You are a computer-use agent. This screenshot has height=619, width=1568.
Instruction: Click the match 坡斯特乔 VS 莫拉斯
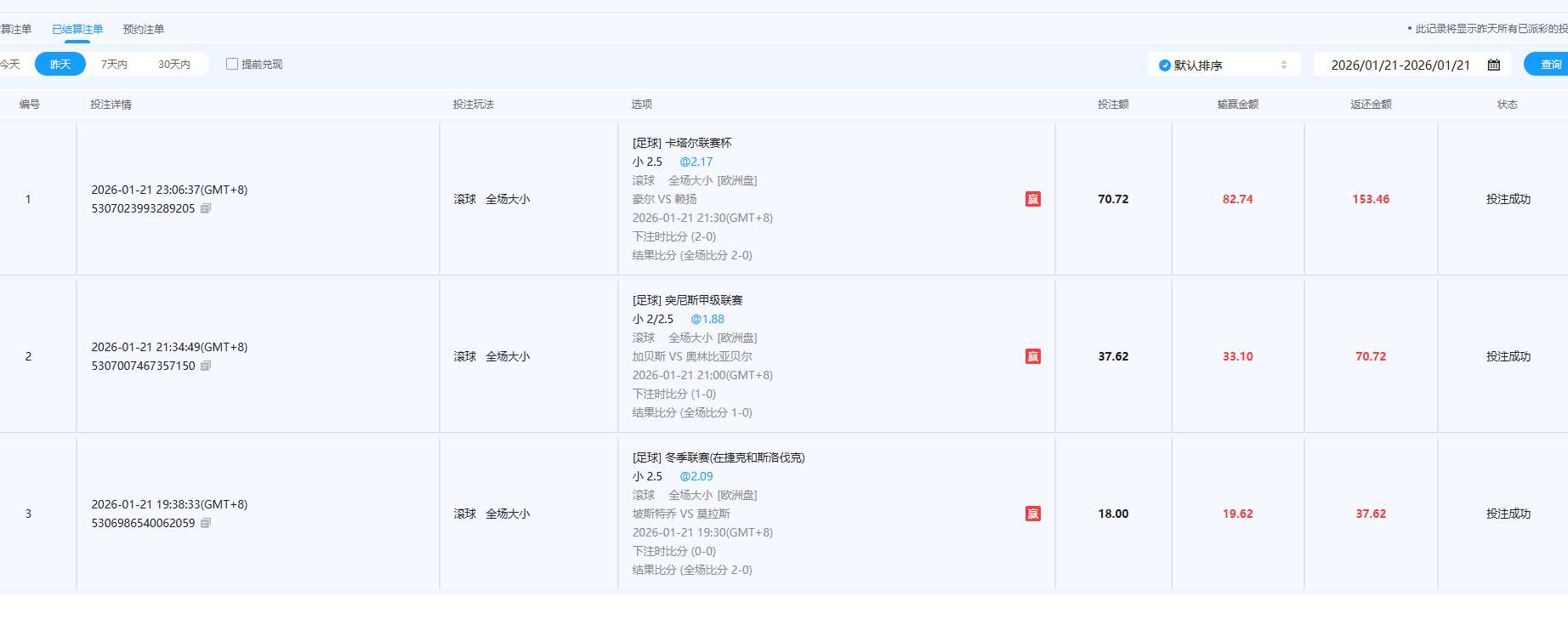tap(681, 514)
